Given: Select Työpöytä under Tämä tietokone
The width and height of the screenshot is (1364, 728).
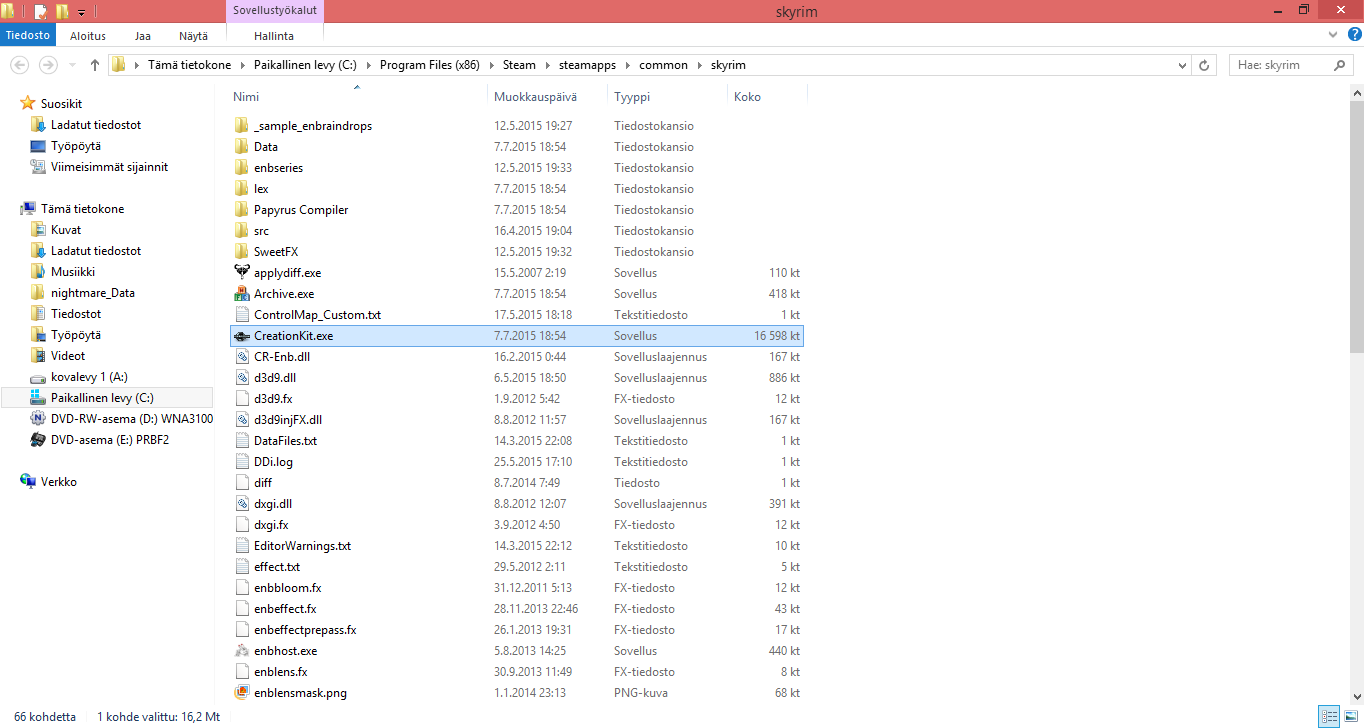Looking at the screenshot, I should point(76,335).
